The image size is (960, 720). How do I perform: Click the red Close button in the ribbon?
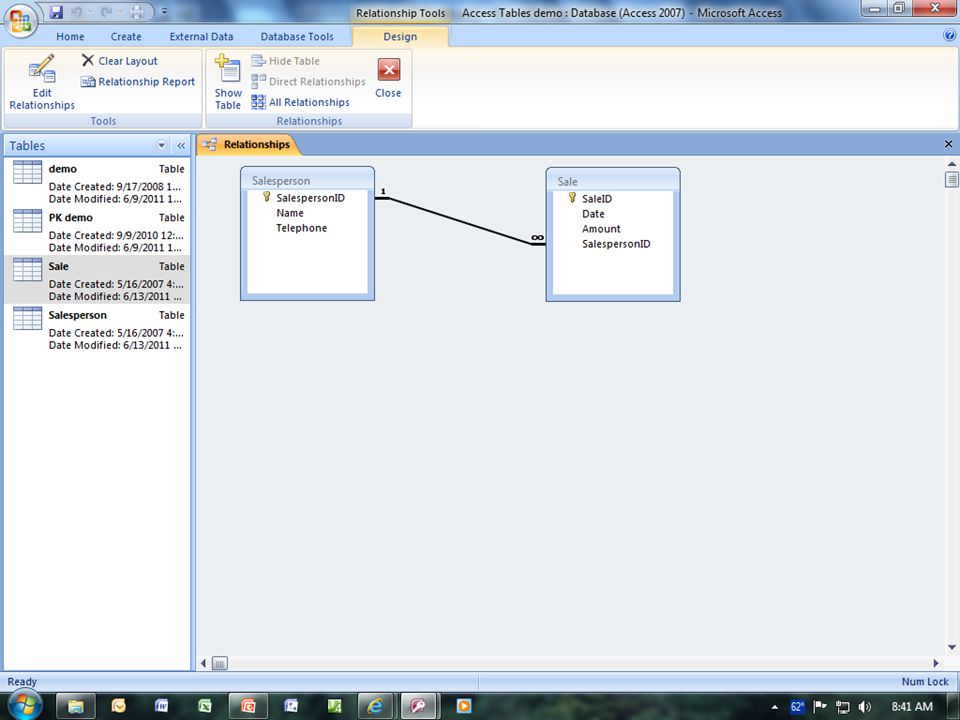click(x=388, y=78)
